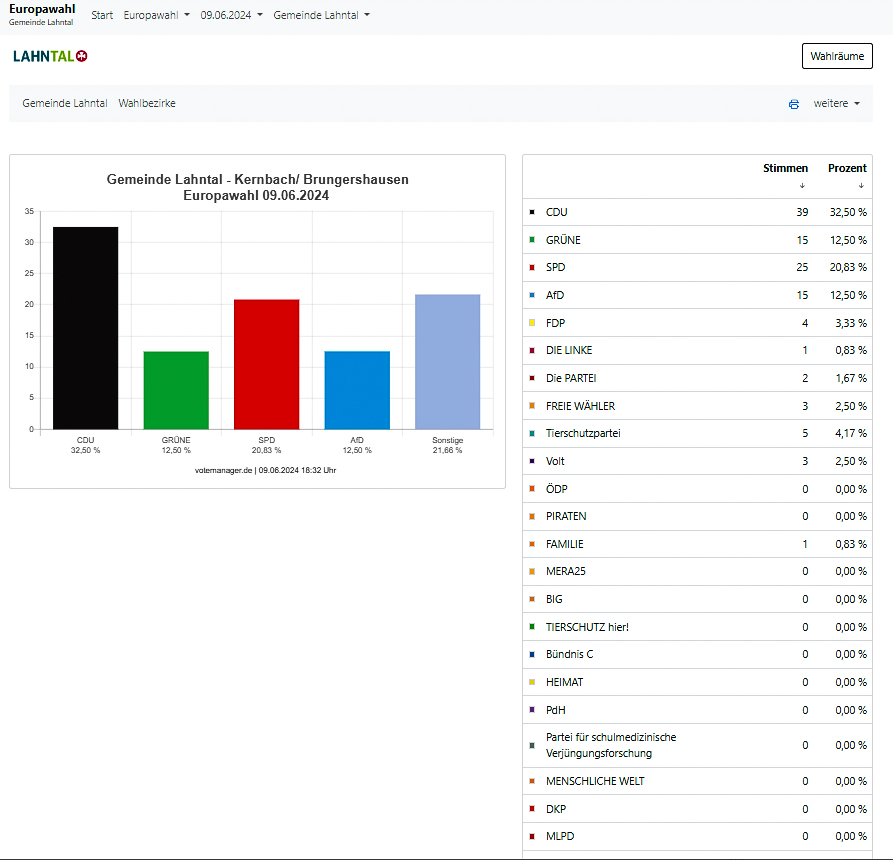This screenshot has width=893, height=860.
Task: Click the black CDU color marker
Action: tap(531, 213)
